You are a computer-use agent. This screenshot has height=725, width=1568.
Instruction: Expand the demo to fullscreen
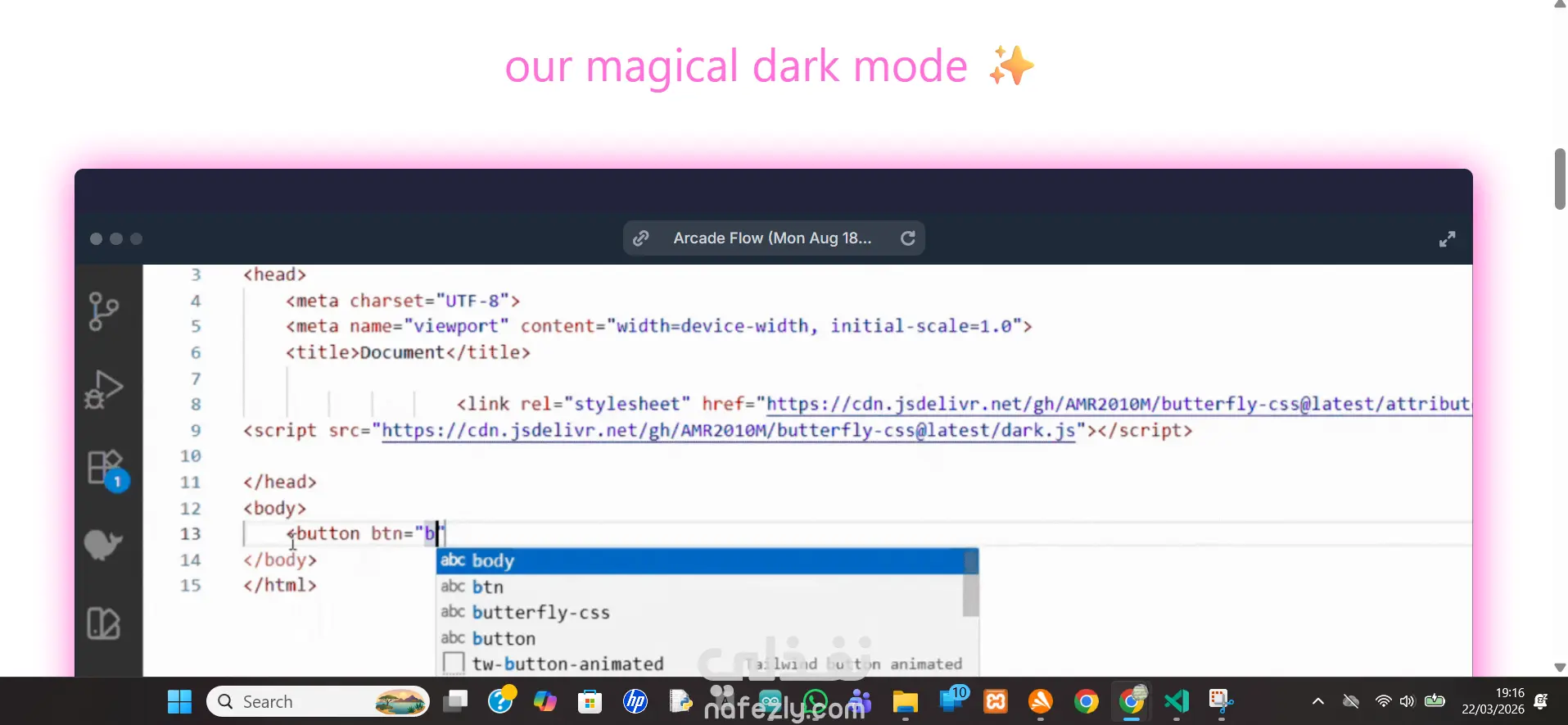(x=1448, y=239)
